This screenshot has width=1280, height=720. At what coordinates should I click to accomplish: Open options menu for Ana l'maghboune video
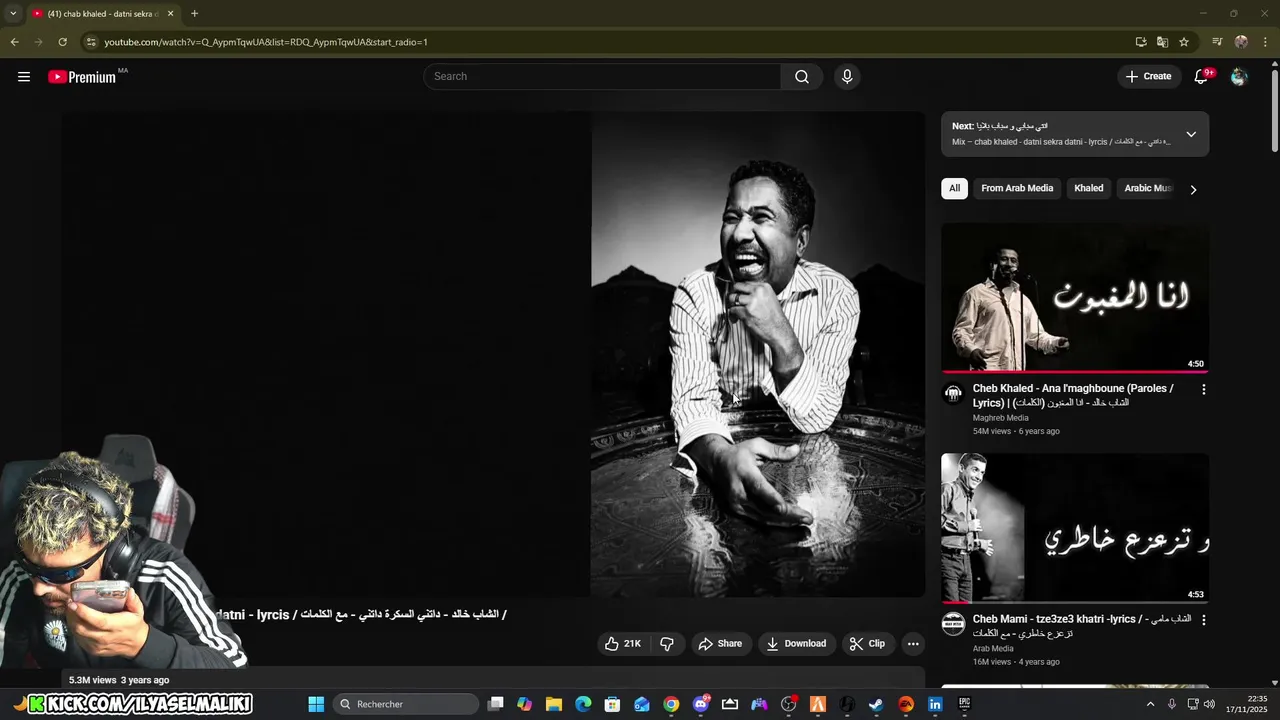1203,390
